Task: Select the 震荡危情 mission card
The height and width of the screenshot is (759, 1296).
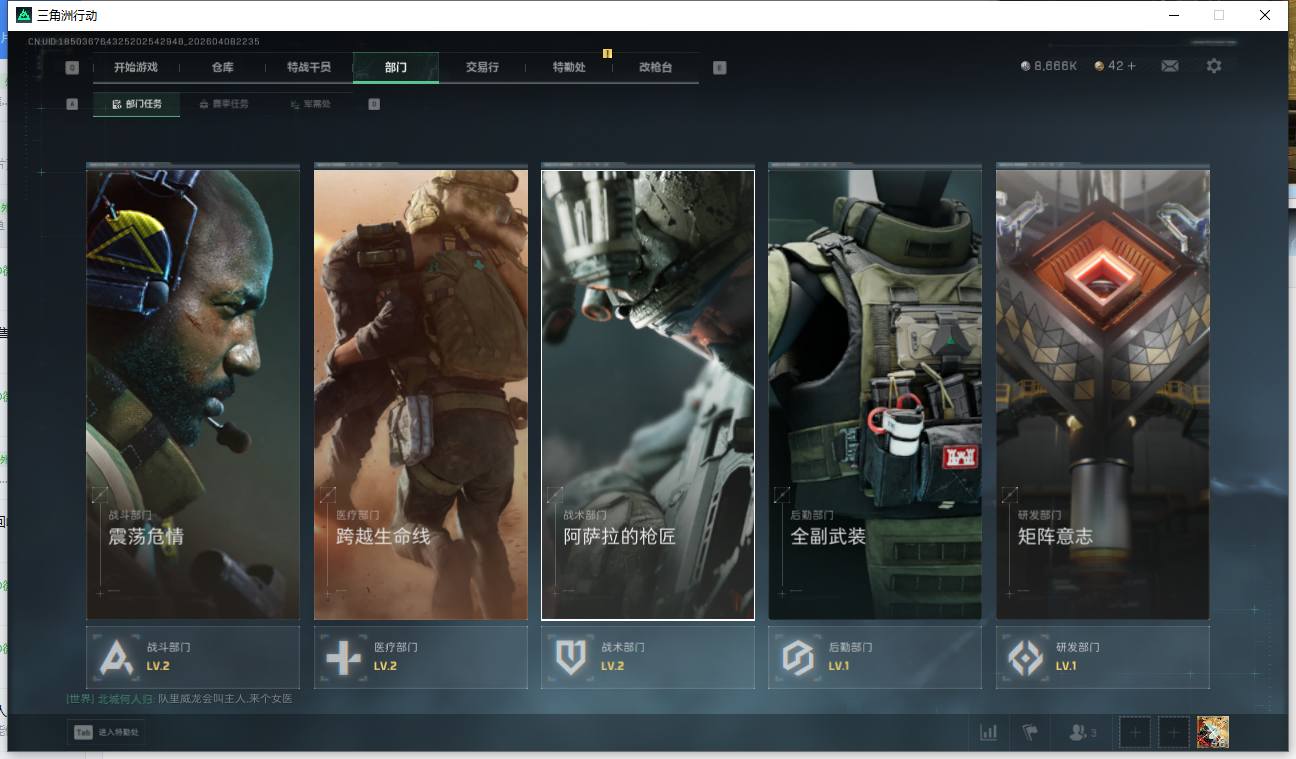Action: click(193, 394)
